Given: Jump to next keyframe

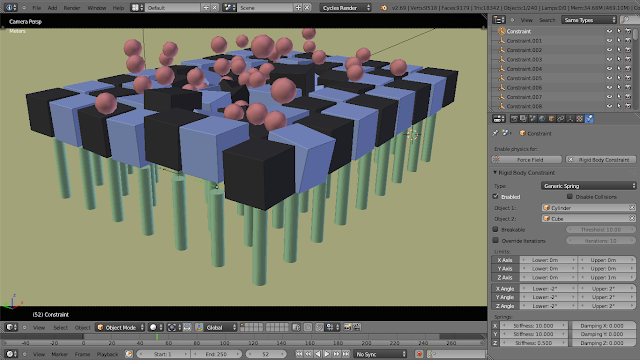Looking at the screenshot, I should coord(337,354).
